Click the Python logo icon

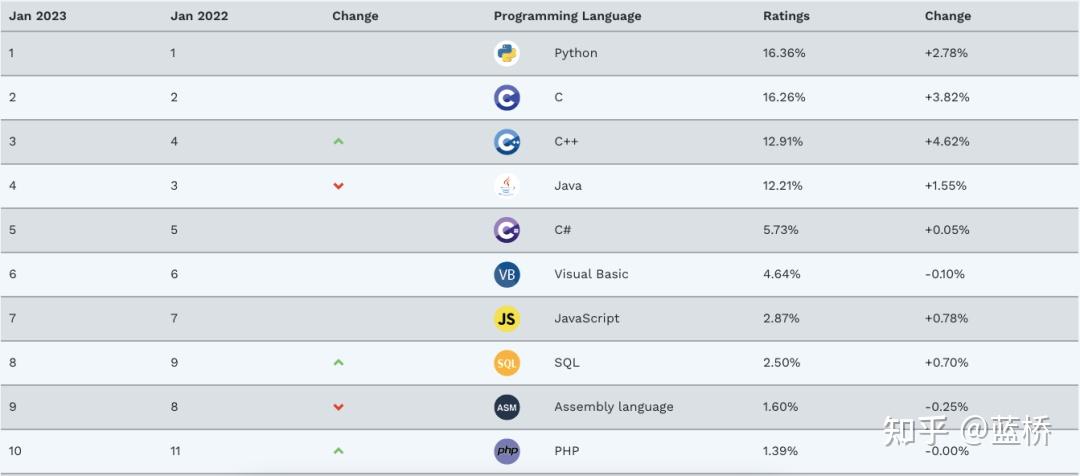coord(506,53)
